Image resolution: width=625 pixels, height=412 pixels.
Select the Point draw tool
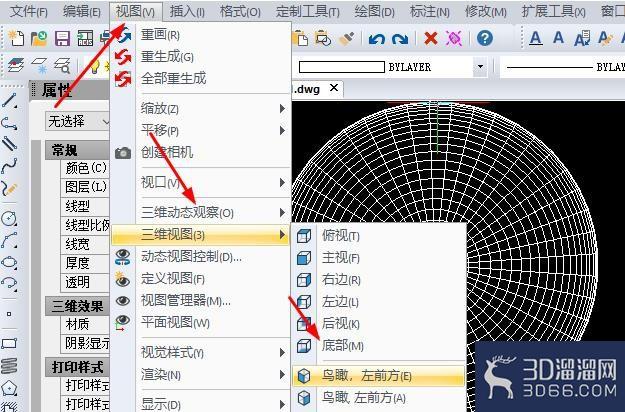click(9, 314)
